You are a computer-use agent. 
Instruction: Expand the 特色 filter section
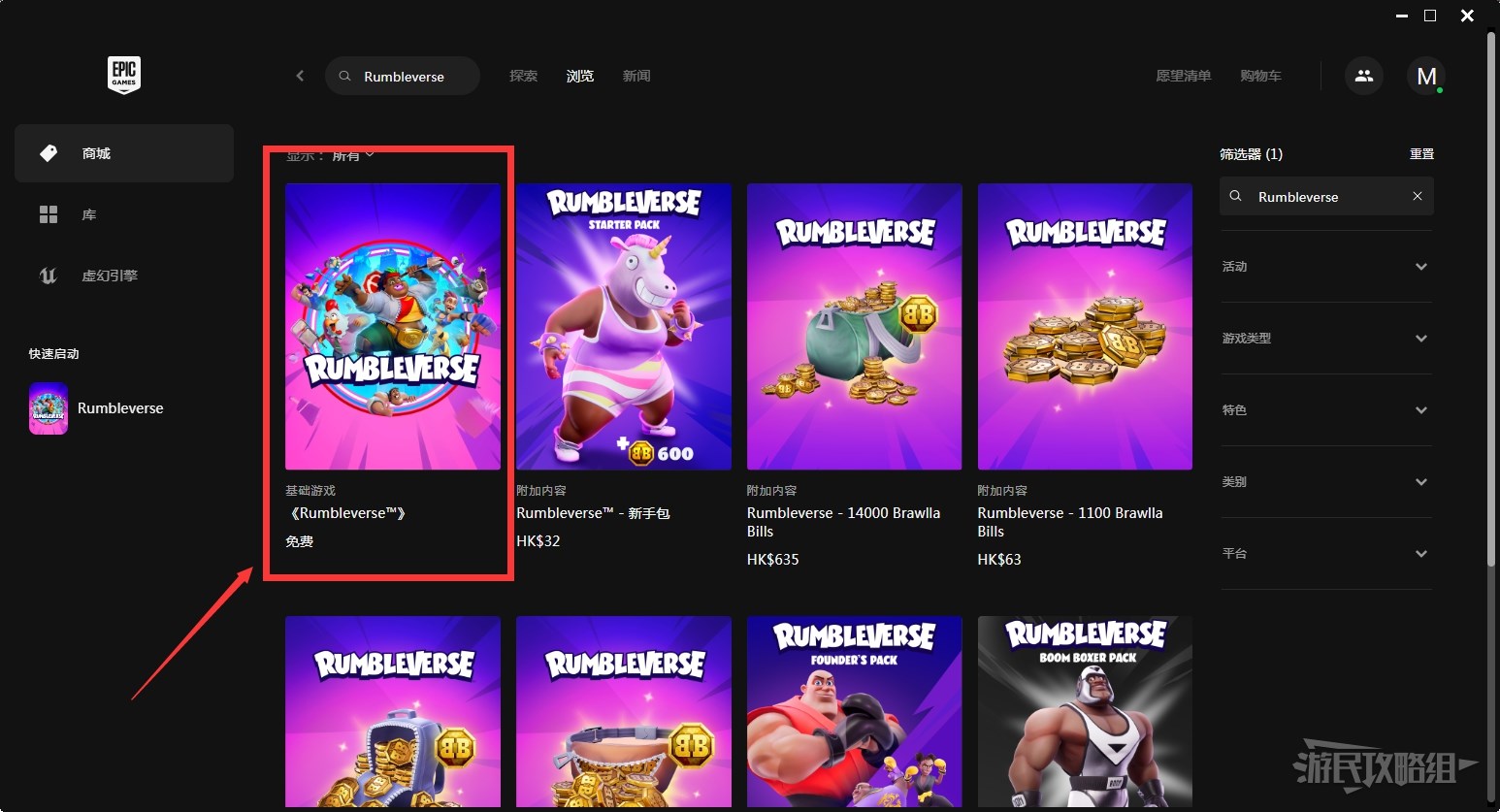(1326, 410)
